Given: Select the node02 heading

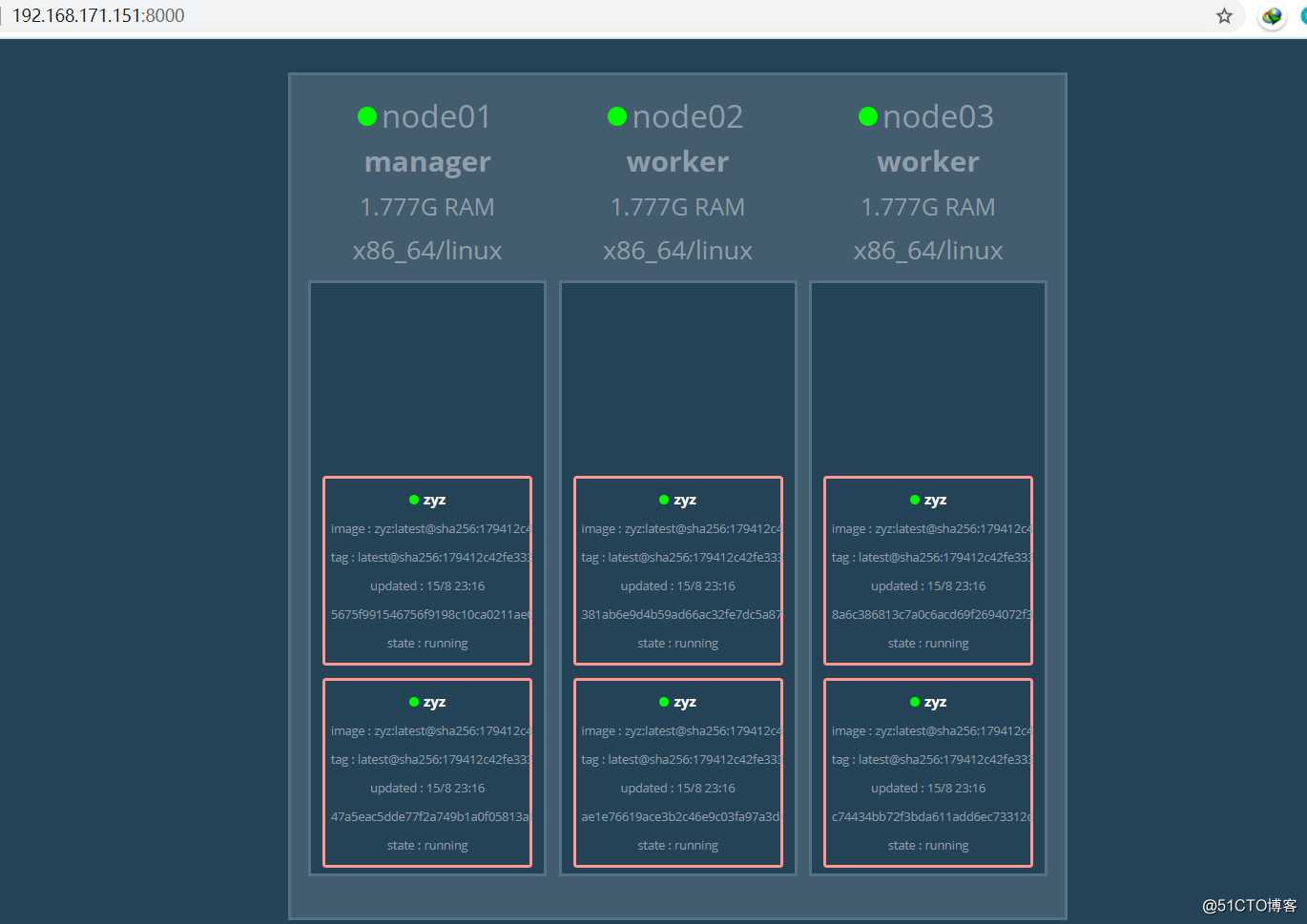Looking at the screenshot, I should click(x=688, y=116).
